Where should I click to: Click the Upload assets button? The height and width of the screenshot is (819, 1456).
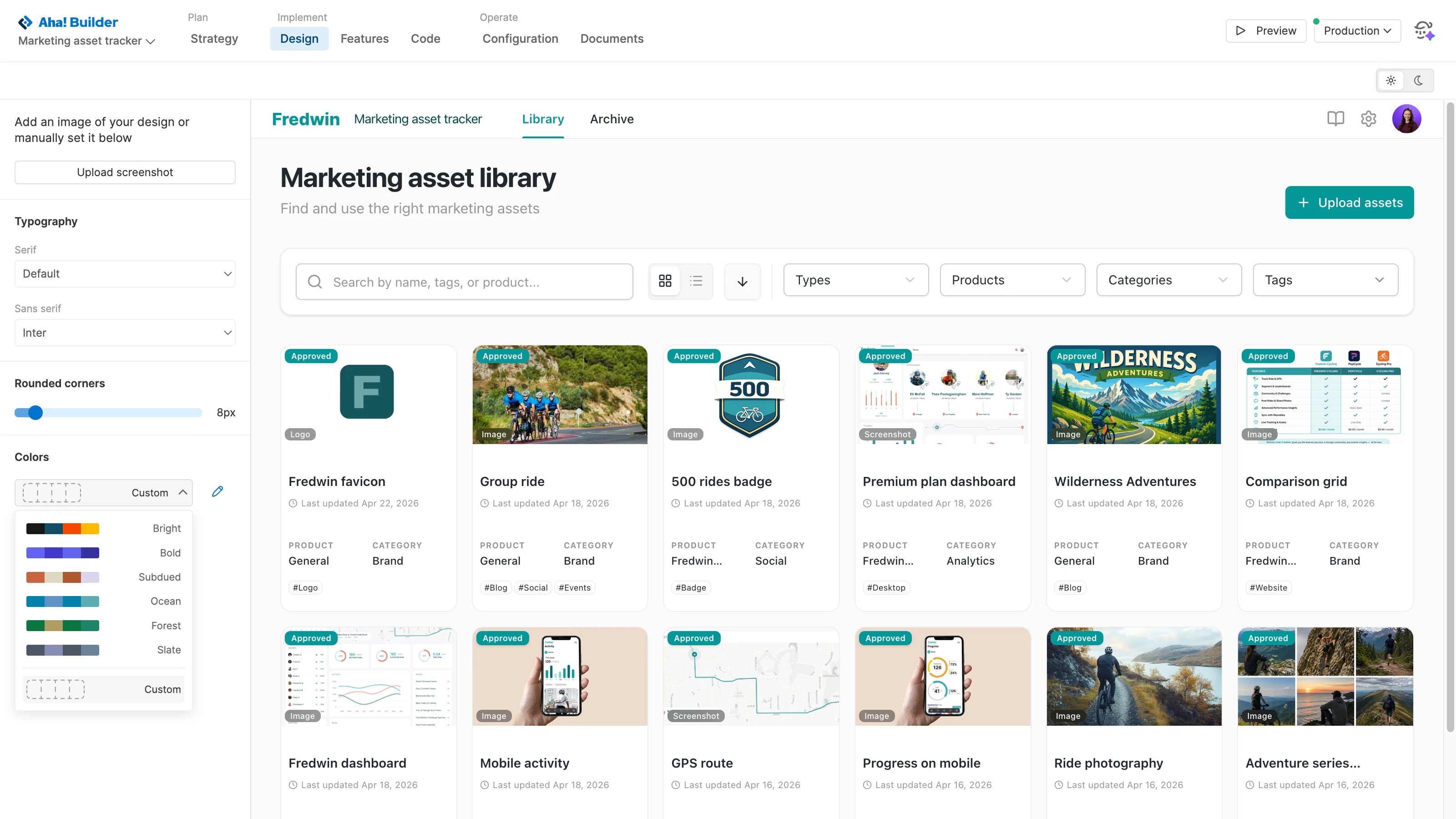click(x=1349, y=202)
